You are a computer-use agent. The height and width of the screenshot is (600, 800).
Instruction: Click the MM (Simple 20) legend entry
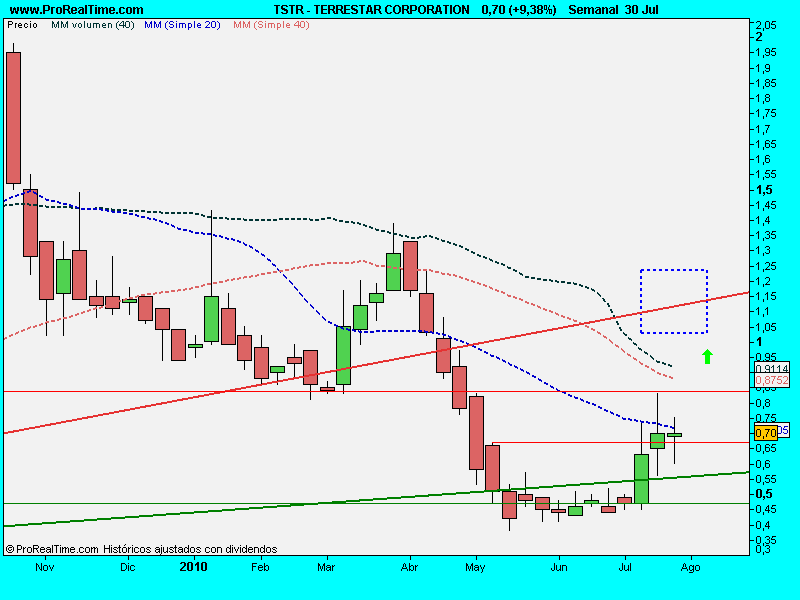click(x=182, y=24)
